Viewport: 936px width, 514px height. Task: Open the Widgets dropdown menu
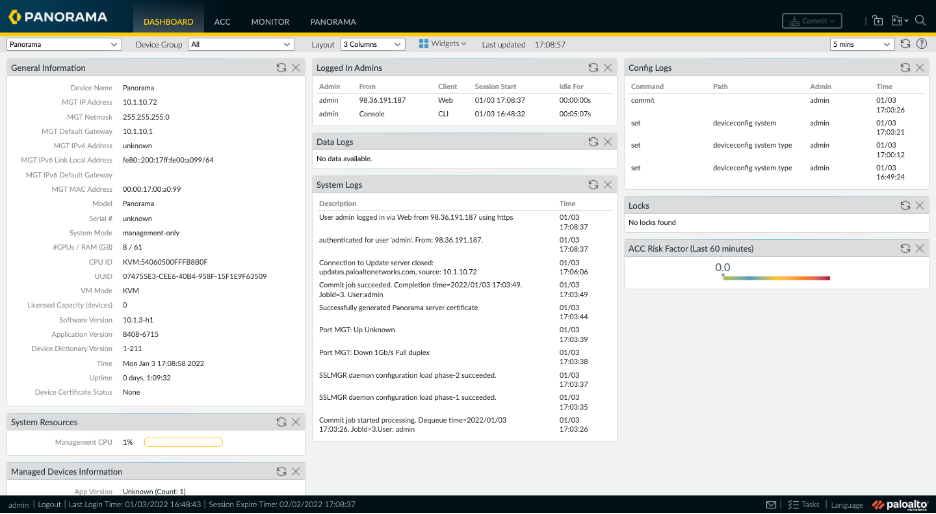click(x=442, y=44)
